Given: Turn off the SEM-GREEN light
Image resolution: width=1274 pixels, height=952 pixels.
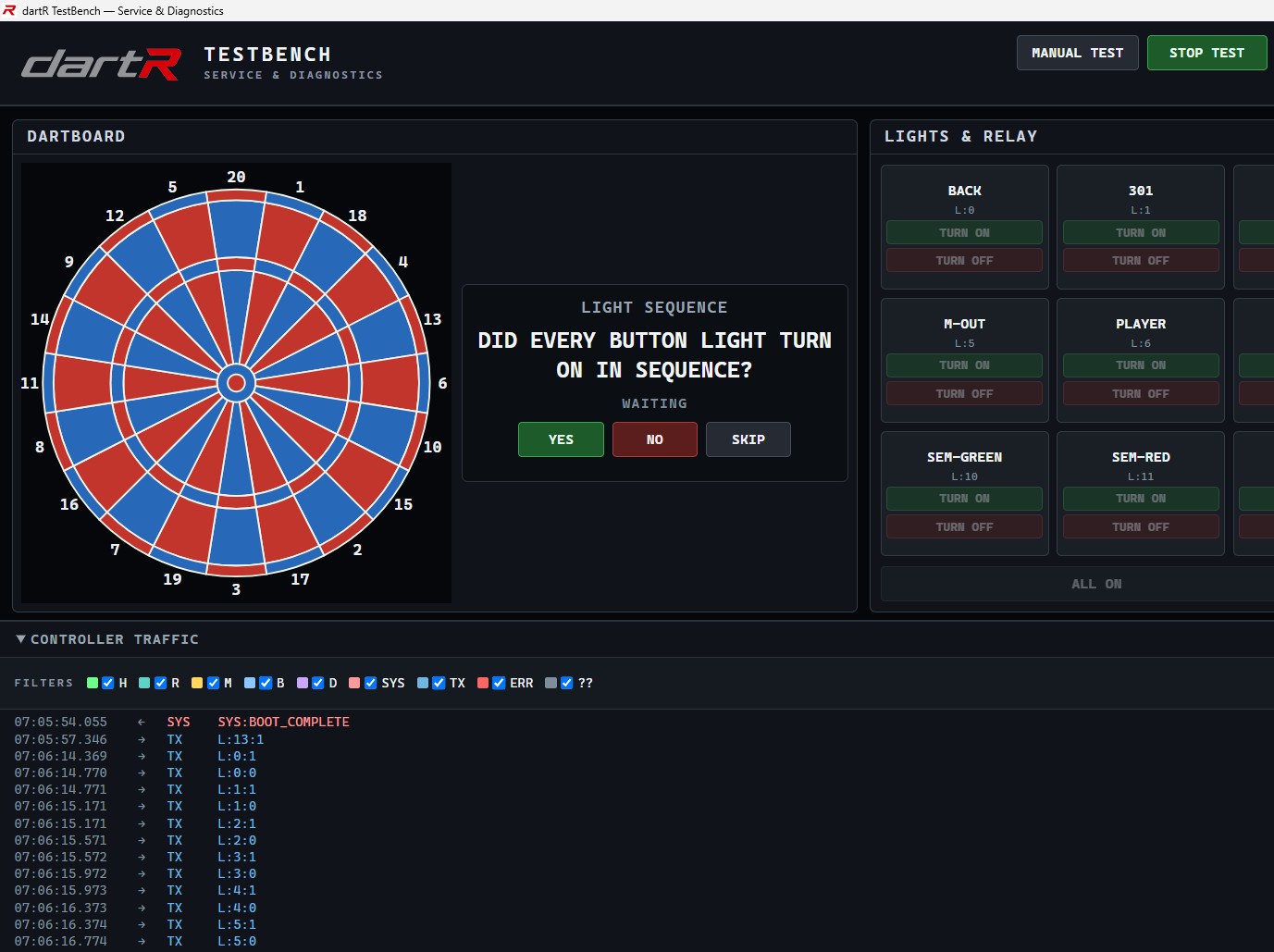Looking at the screenshot, I should click(x=964, y=527).
